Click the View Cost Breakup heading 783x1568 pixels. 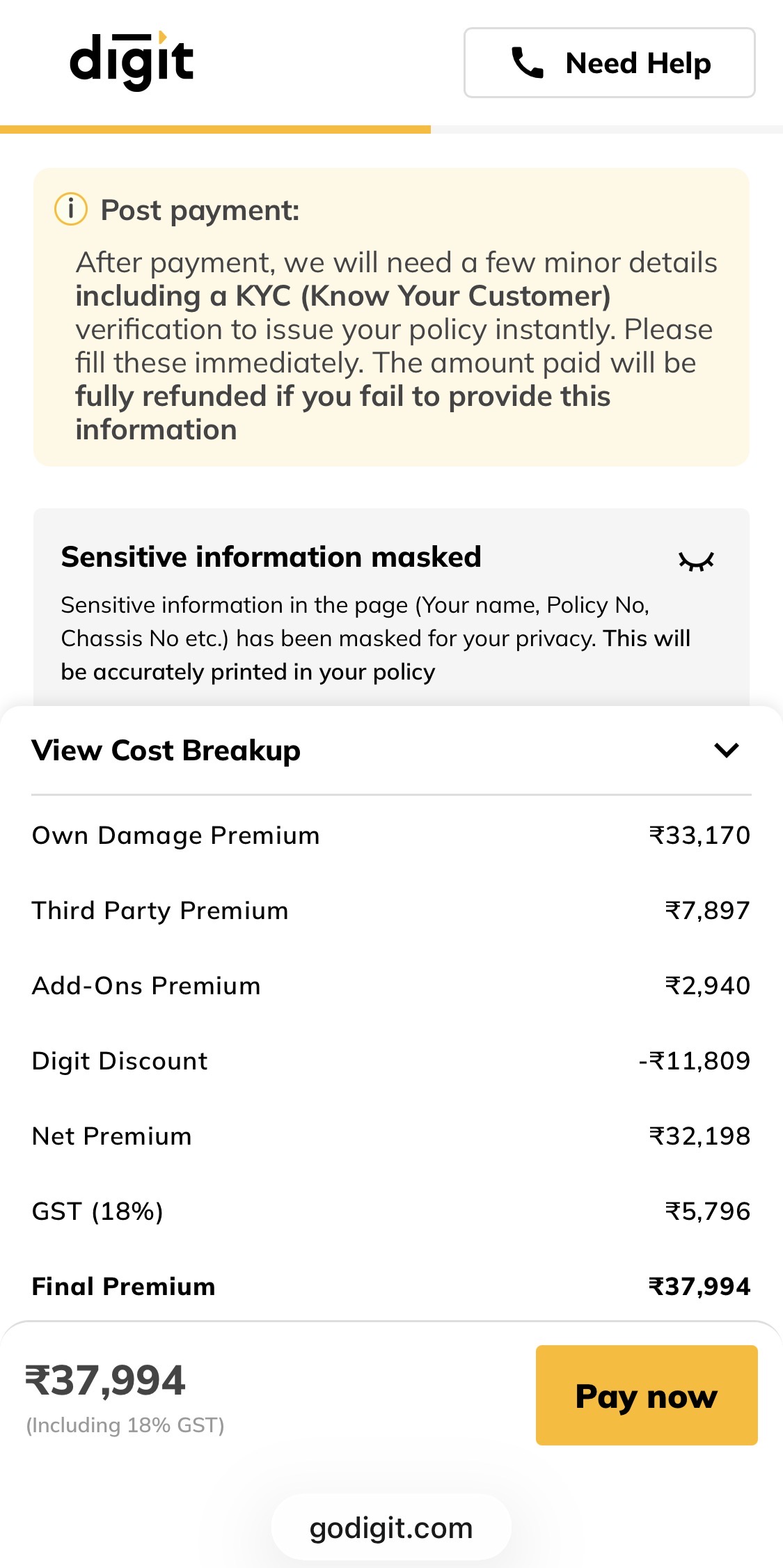point(166,751)
